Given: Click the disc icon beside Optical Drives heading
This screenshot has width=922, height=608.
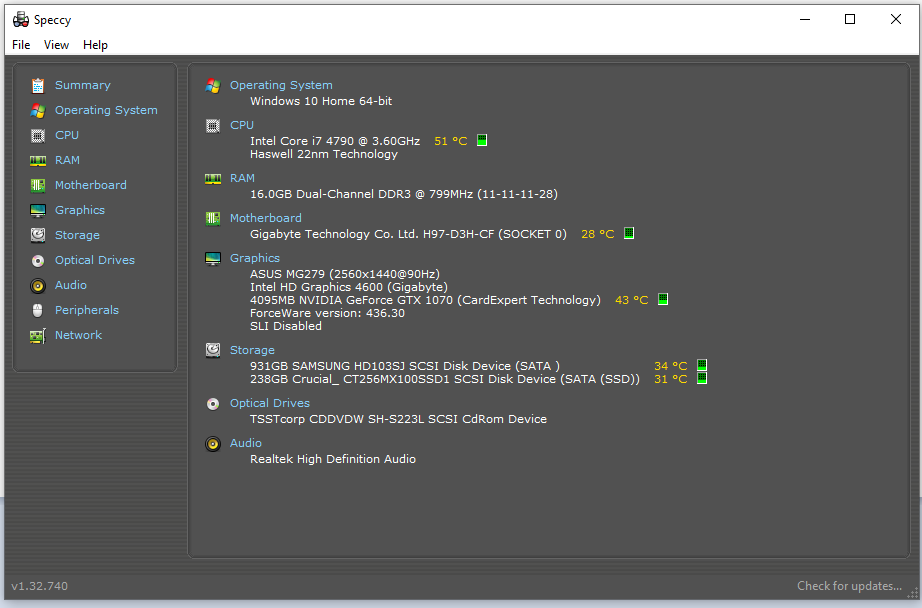Looking at the screenshot, I should [x=213, y=404].
